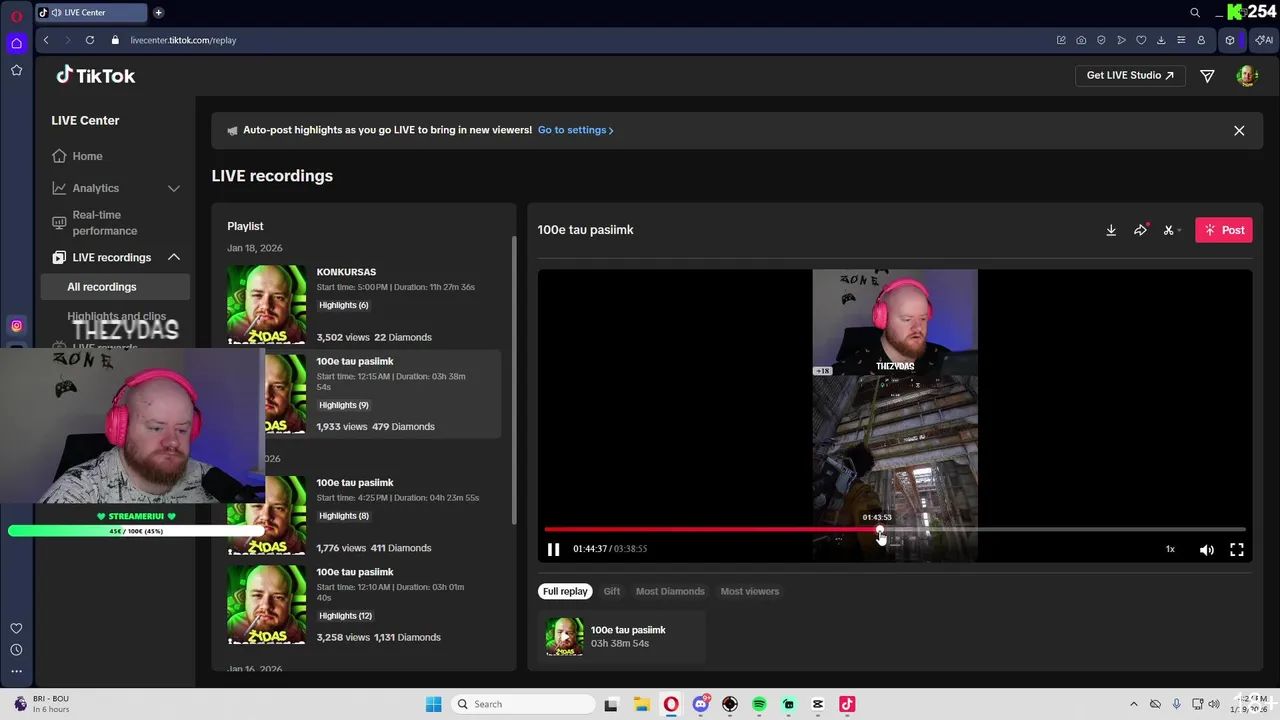Open the Opera sidebar home icon
Viewport: 1280px width, 720px height.
[16, 43]
